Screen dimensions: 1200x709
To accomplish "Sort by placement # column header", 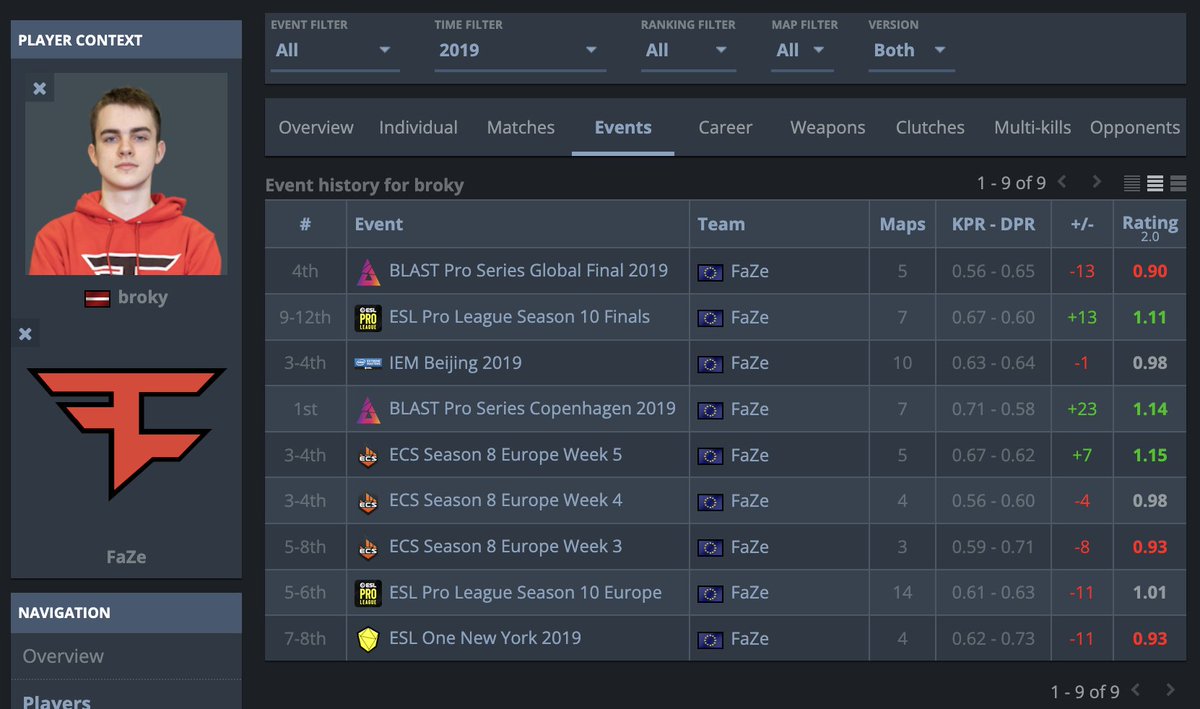I will tap(305, 224).
